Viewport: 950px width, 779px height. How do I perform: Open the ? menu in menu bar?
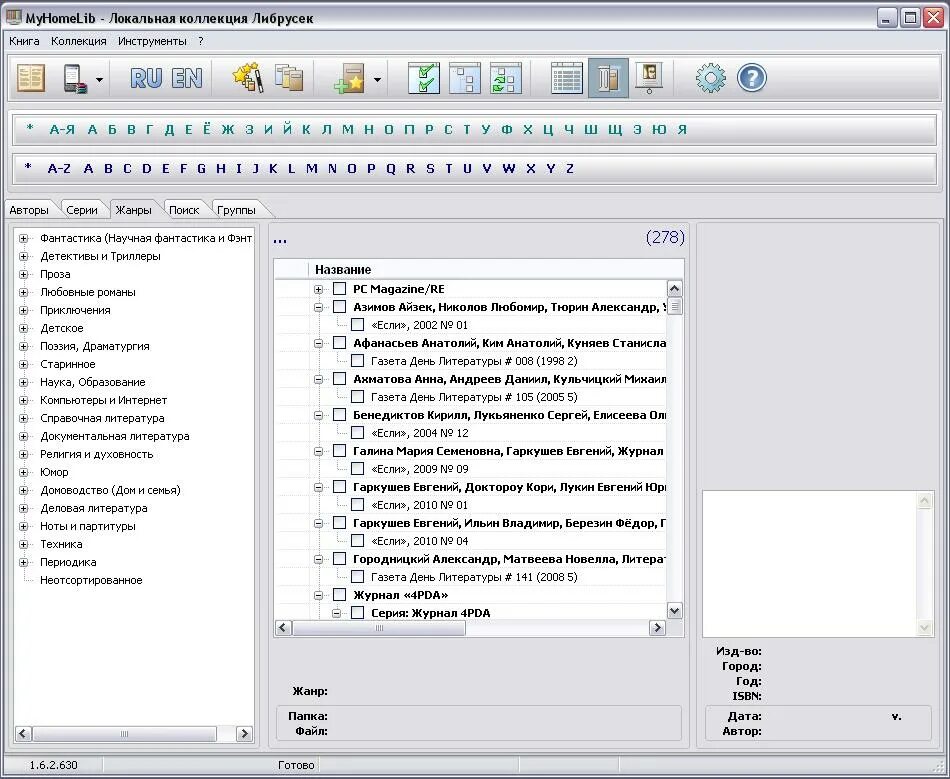coord(201,41)
